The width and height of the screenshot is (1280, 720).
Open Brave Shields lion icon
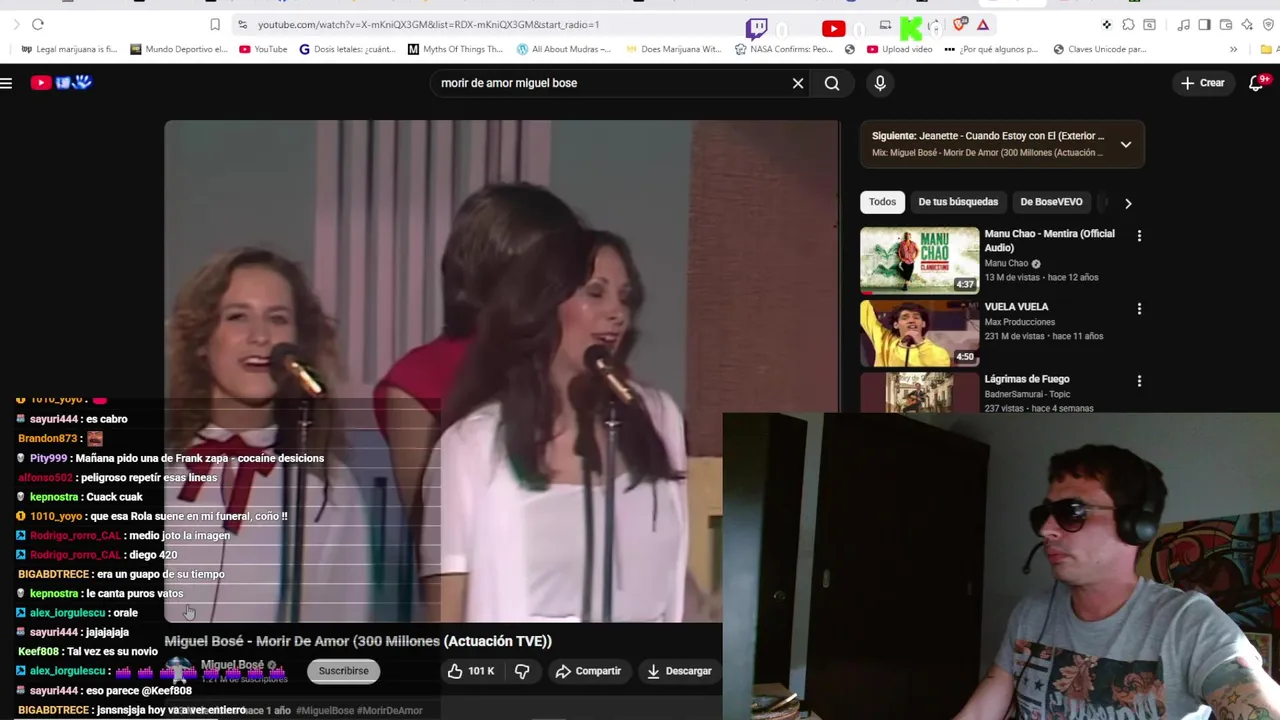(960, 25)
